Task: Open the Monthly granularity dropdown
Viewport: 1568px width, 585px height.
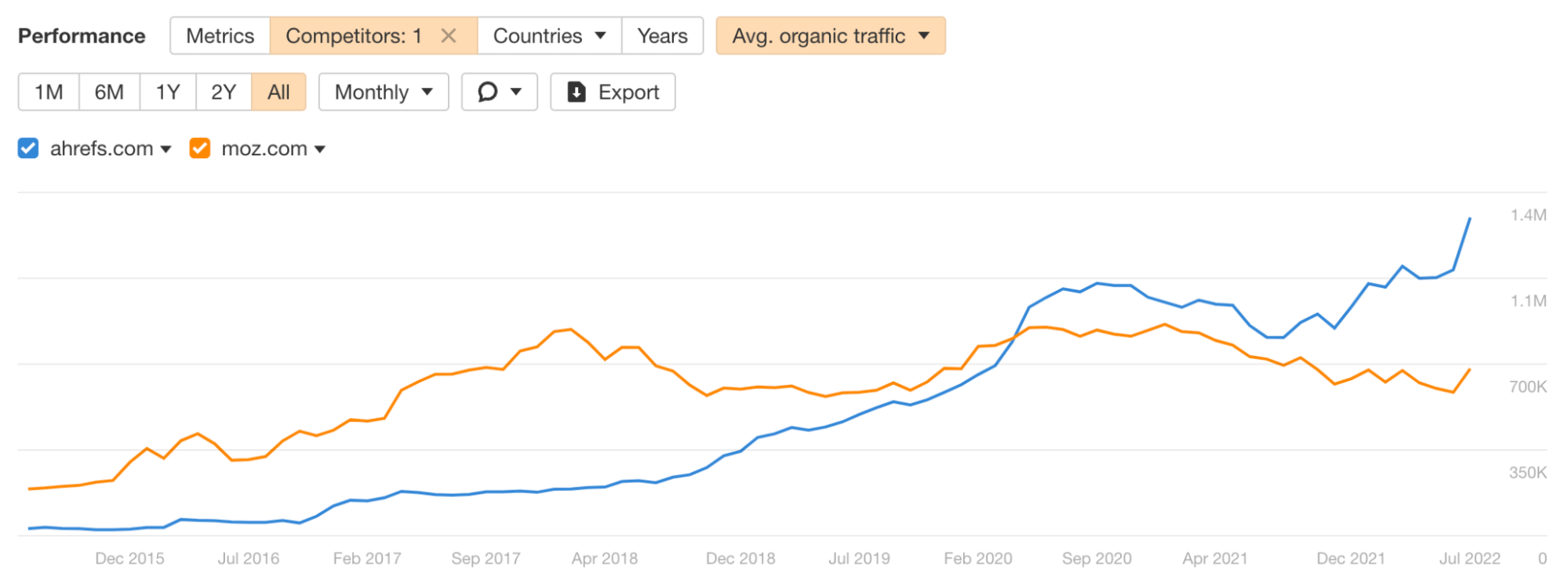Action: point(382,92)
